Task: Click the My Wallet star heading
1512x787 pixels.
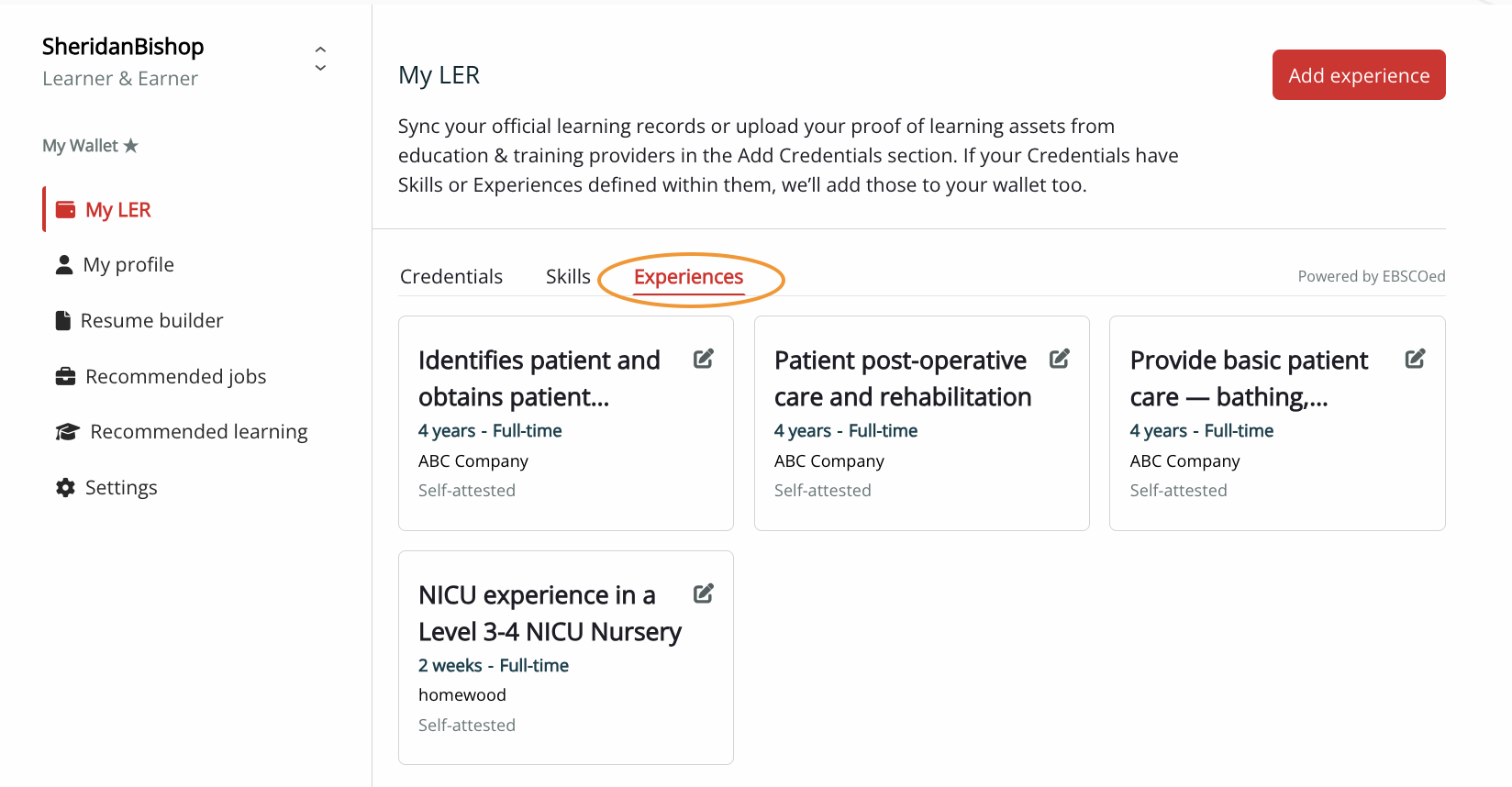Action: point(90,146)
